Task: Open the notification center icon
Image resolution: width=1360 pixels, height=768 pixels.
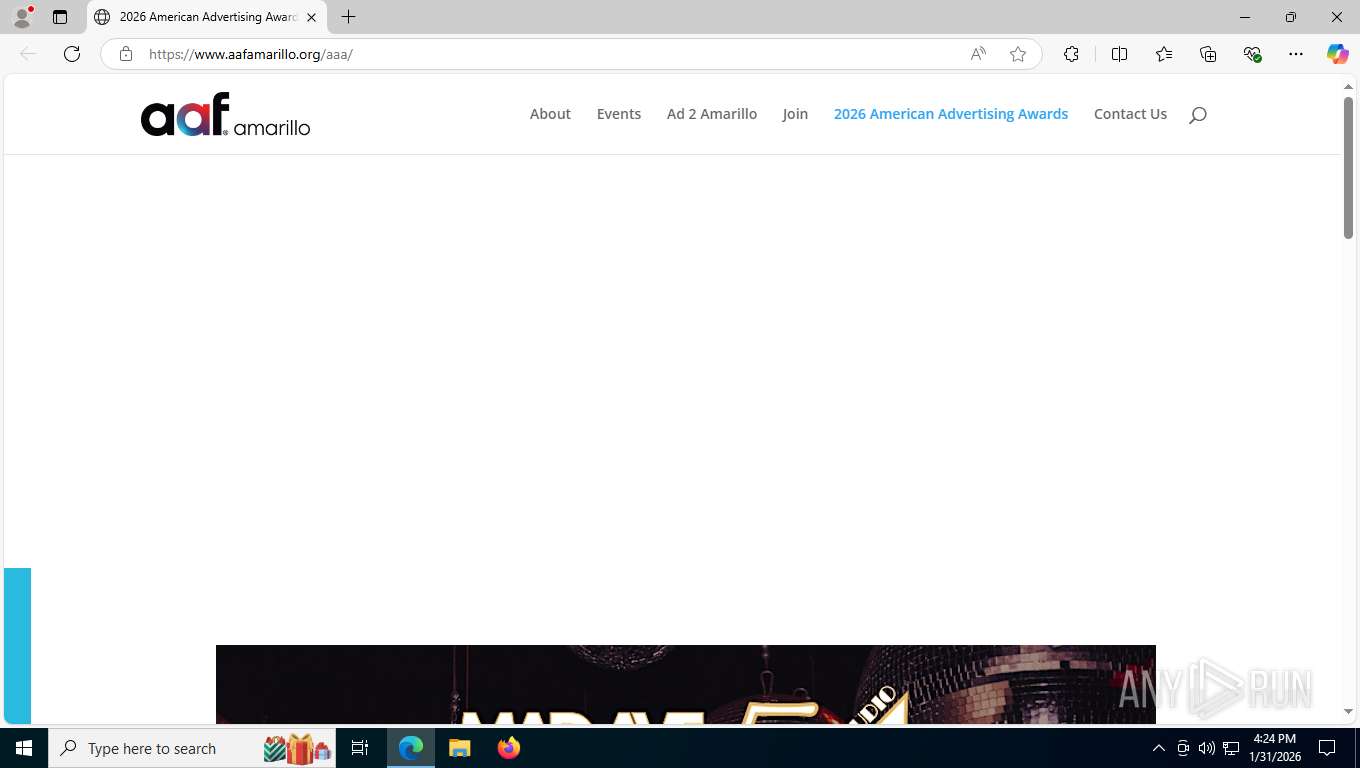Action: 1327,748
